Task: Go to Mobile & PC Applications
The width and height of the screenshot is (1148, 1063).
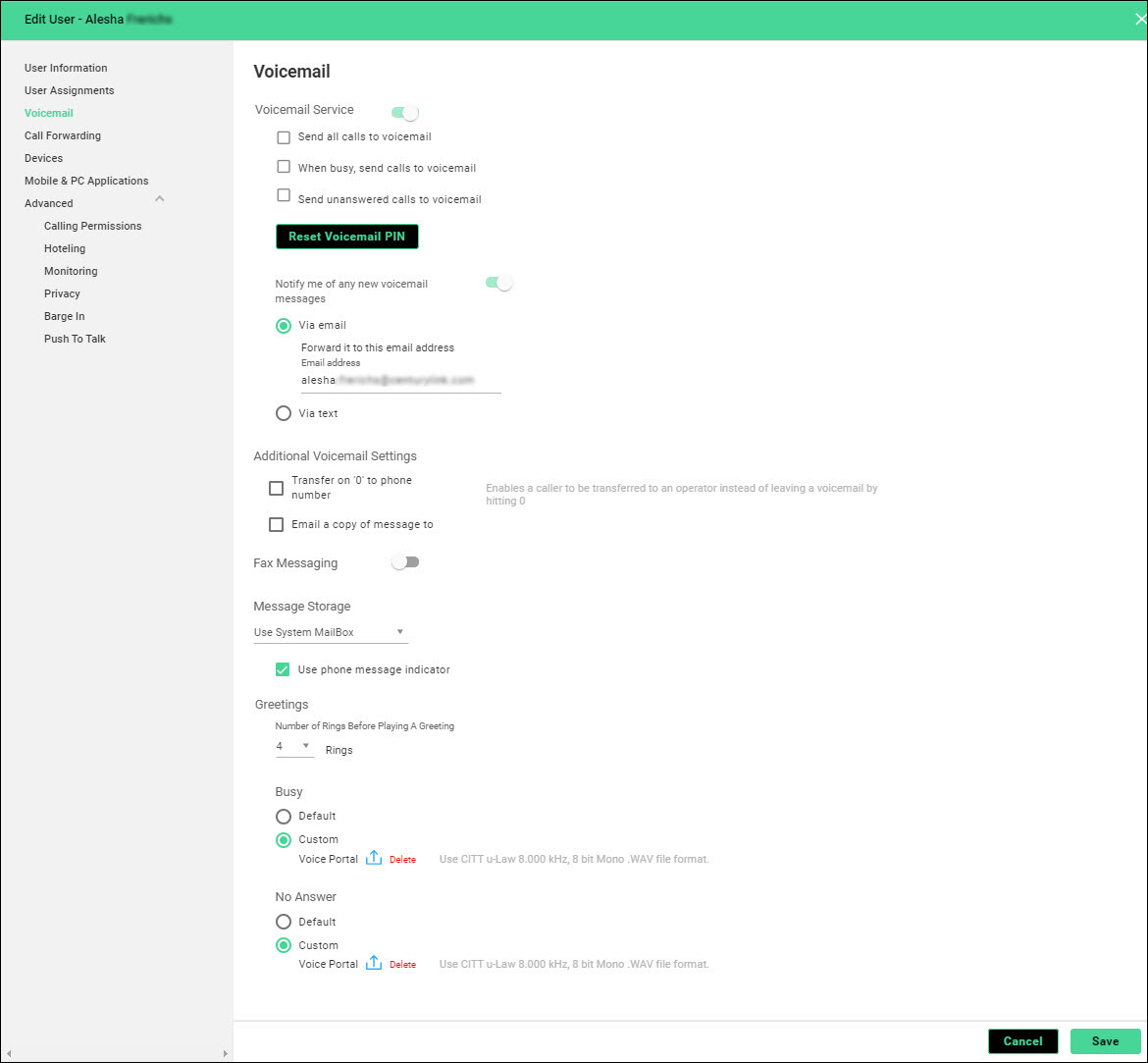Action: [x=86, y=181]
